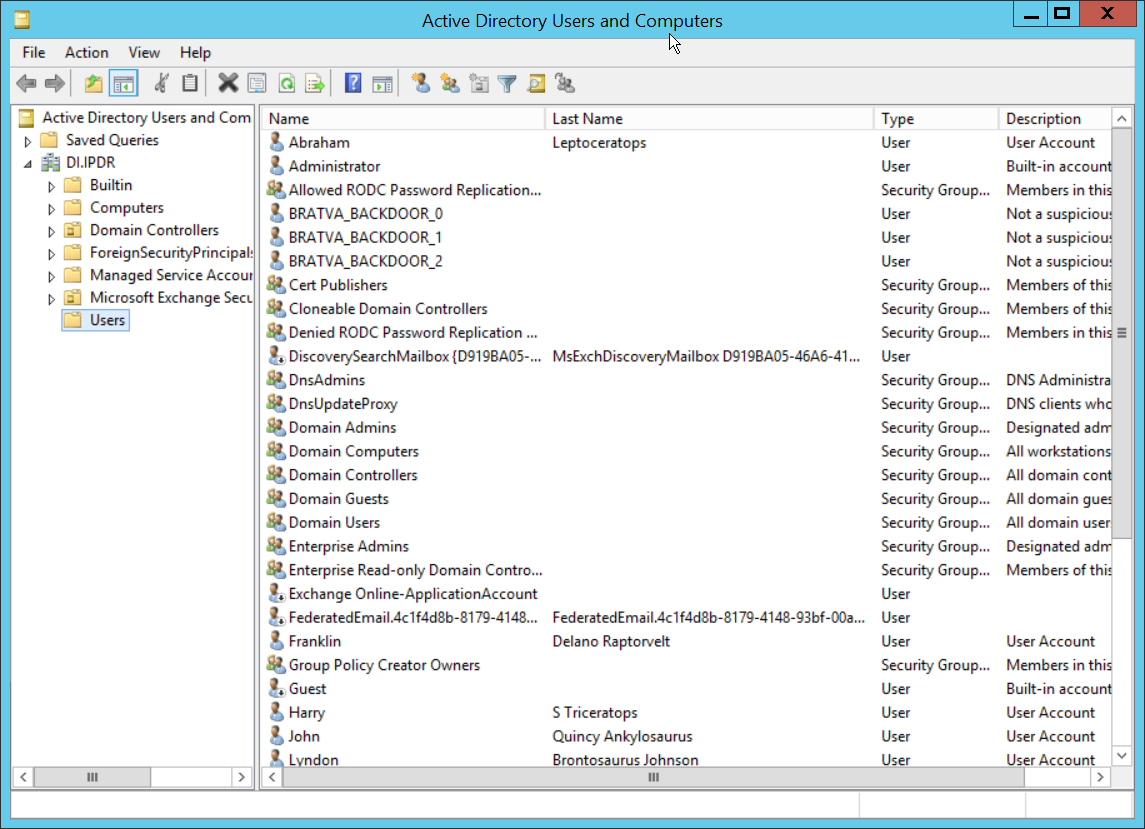The width and height of the screenshot is (1145, 829).
Task: Create a new organizational unit icon
Action: [479, 83]
